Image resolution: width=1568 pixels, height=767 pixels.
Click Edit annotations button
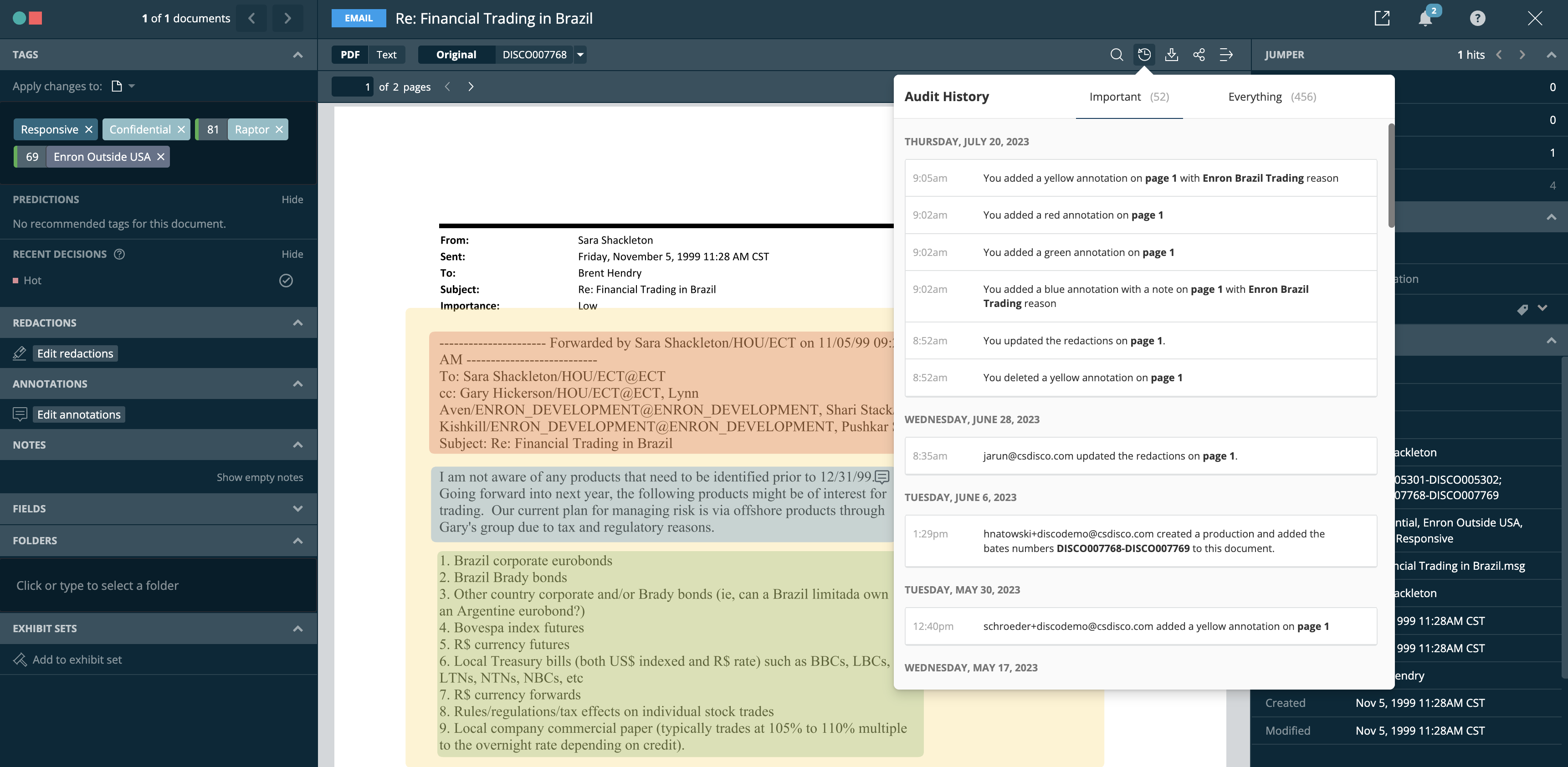coord(78,414)
